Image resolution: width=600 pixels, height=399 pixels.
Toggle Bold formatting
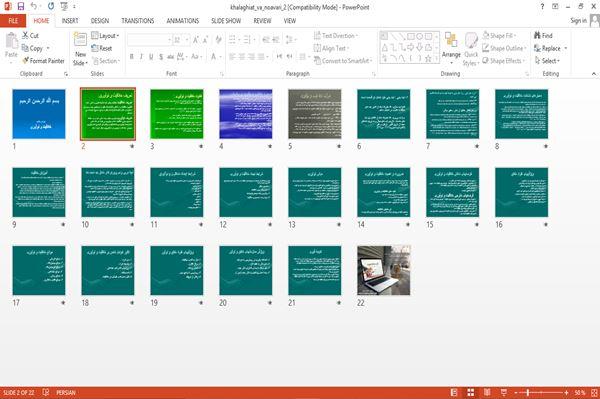[132, 57]
